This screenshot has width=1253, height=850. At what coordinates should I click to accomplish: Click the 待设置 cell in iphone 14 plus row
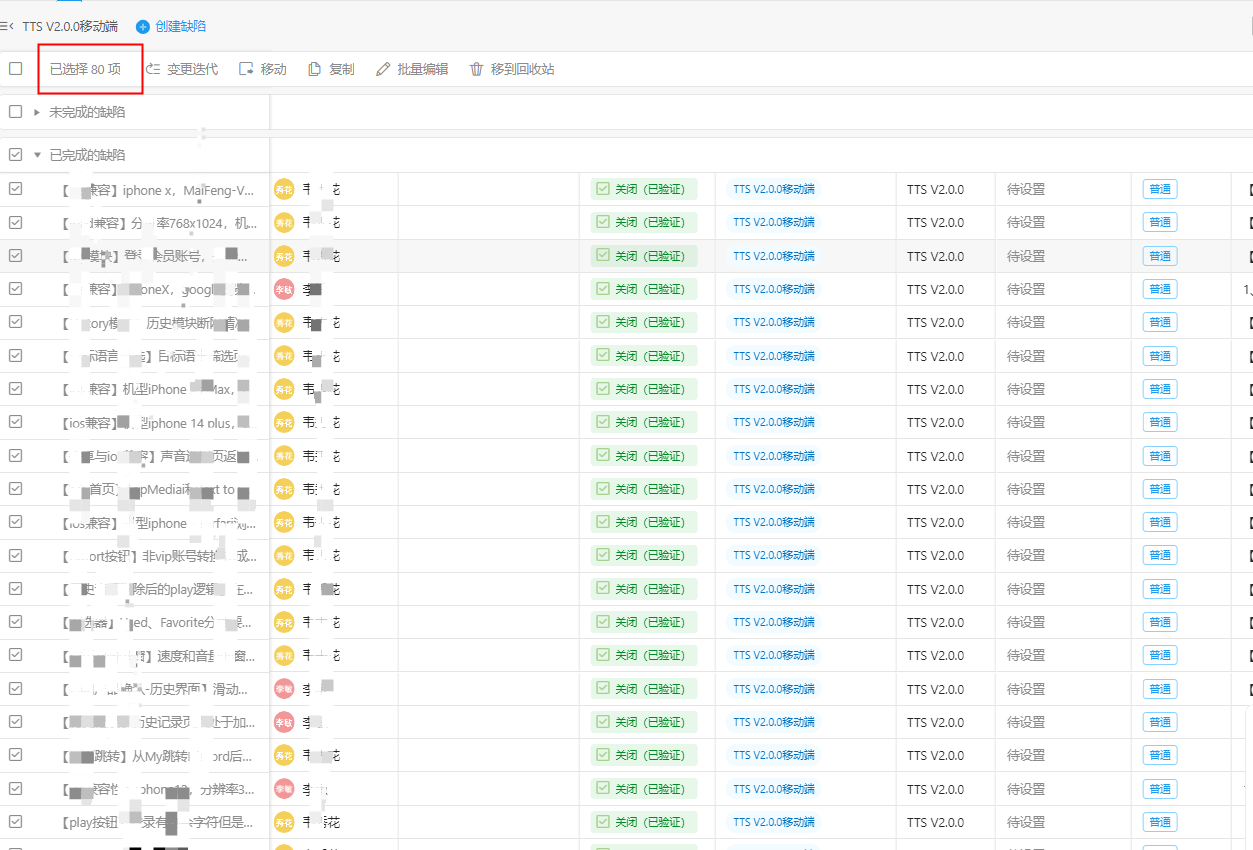(1026, 422)
